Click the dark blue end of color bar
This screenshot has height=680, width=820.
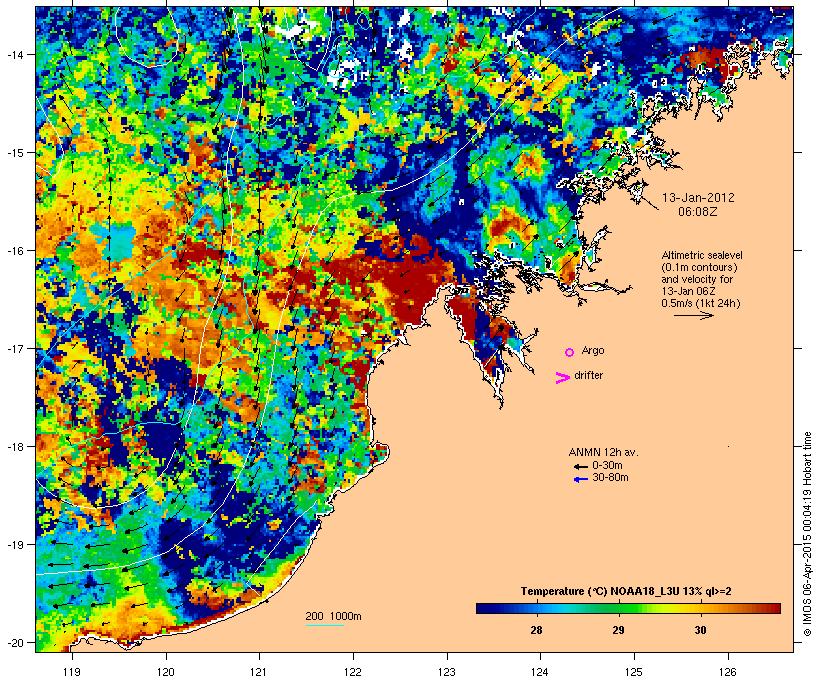pos(482,608)
